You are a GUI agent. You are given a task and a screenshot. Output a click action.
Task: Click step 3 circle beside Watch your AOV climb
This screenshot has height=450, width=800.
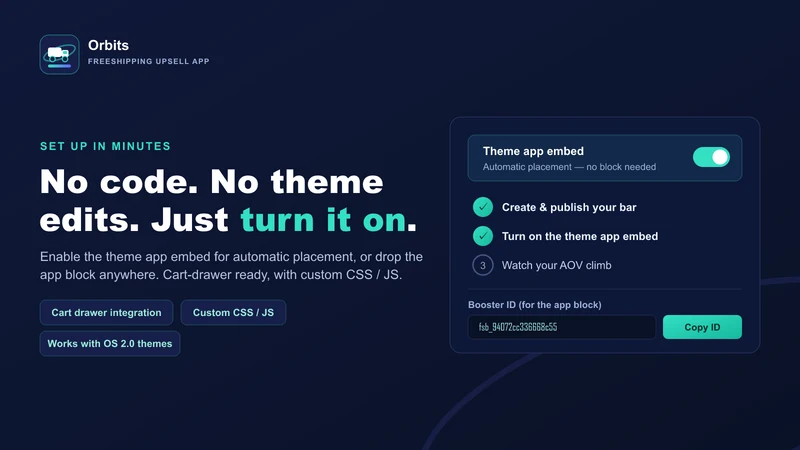tap(483, 265)
